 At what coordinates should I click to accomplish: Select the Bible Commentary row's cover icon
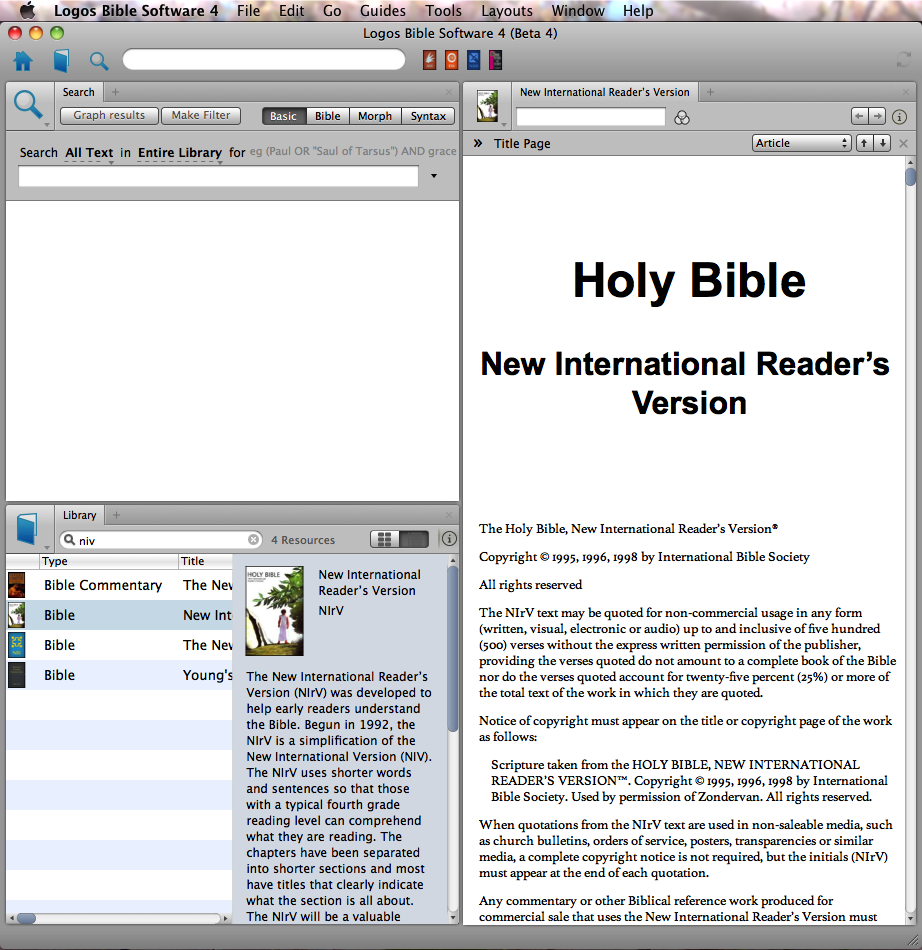16,585
